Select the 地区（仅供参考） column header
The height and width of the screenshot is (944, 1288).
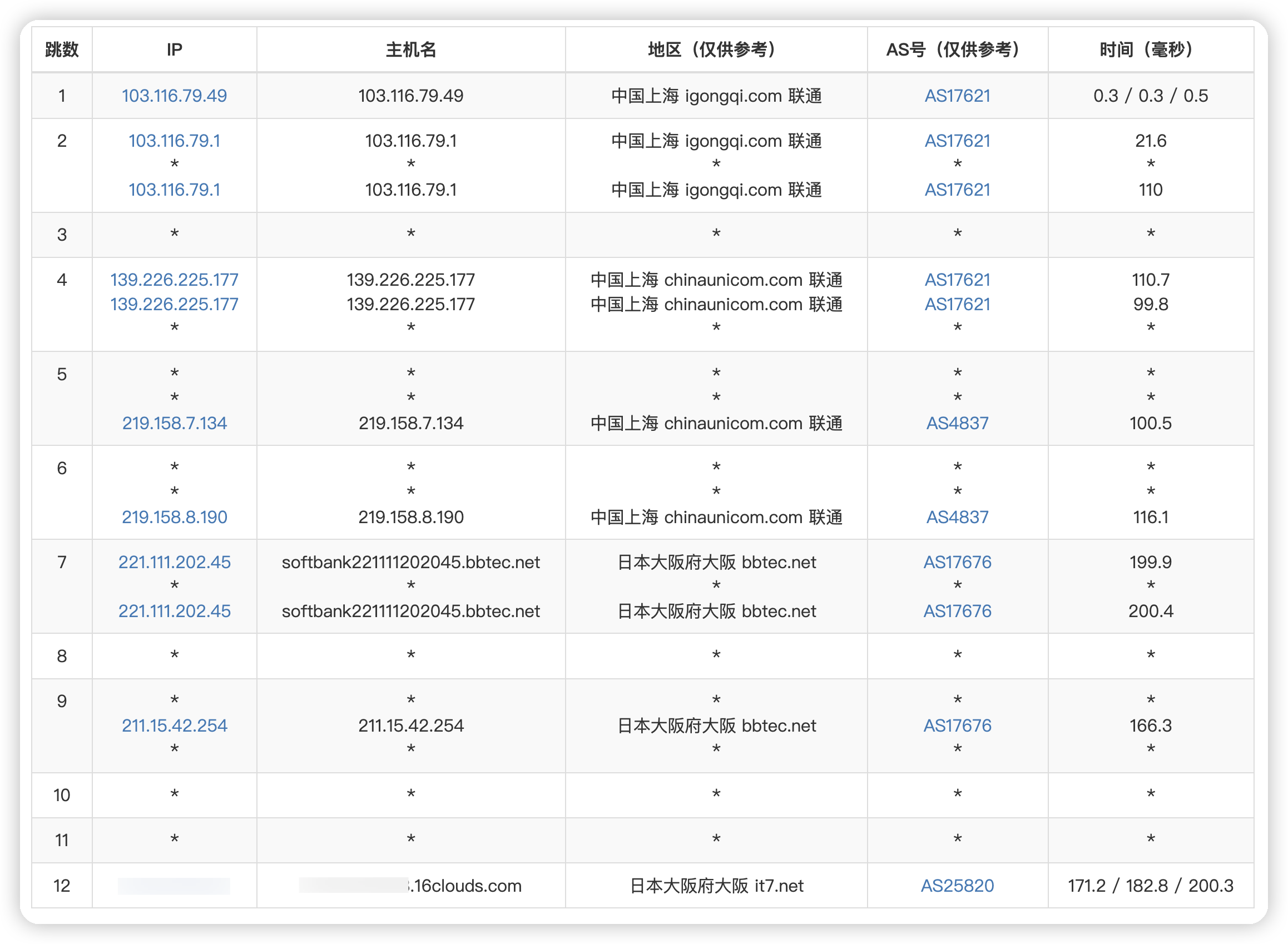click(716, 49)
